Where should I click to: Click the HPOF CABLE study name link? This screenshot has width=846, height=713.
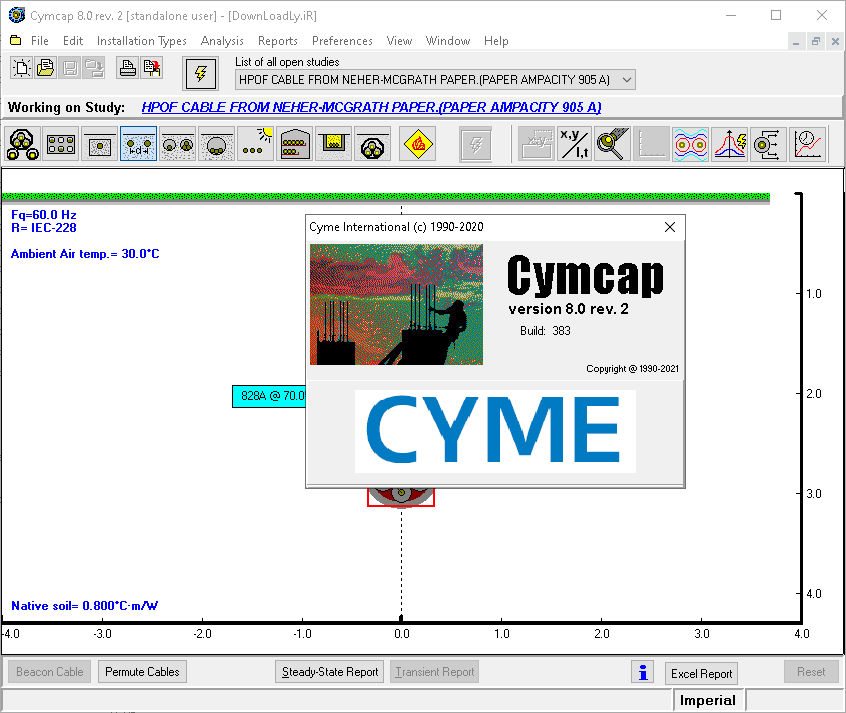(x=371, y=107)
